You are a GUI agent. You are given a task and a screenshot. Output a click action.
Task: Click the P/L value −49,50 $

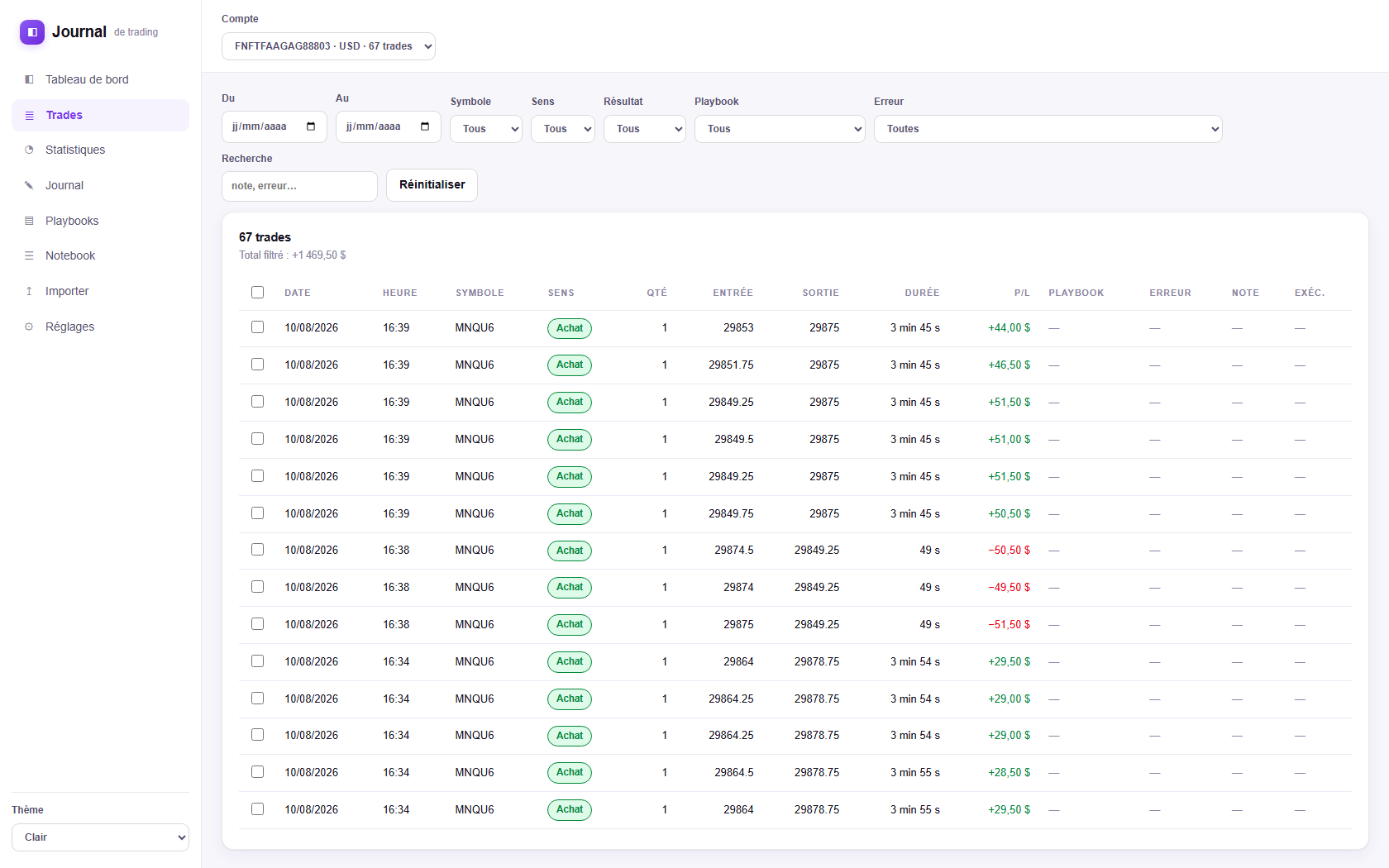coord(1010,587)
